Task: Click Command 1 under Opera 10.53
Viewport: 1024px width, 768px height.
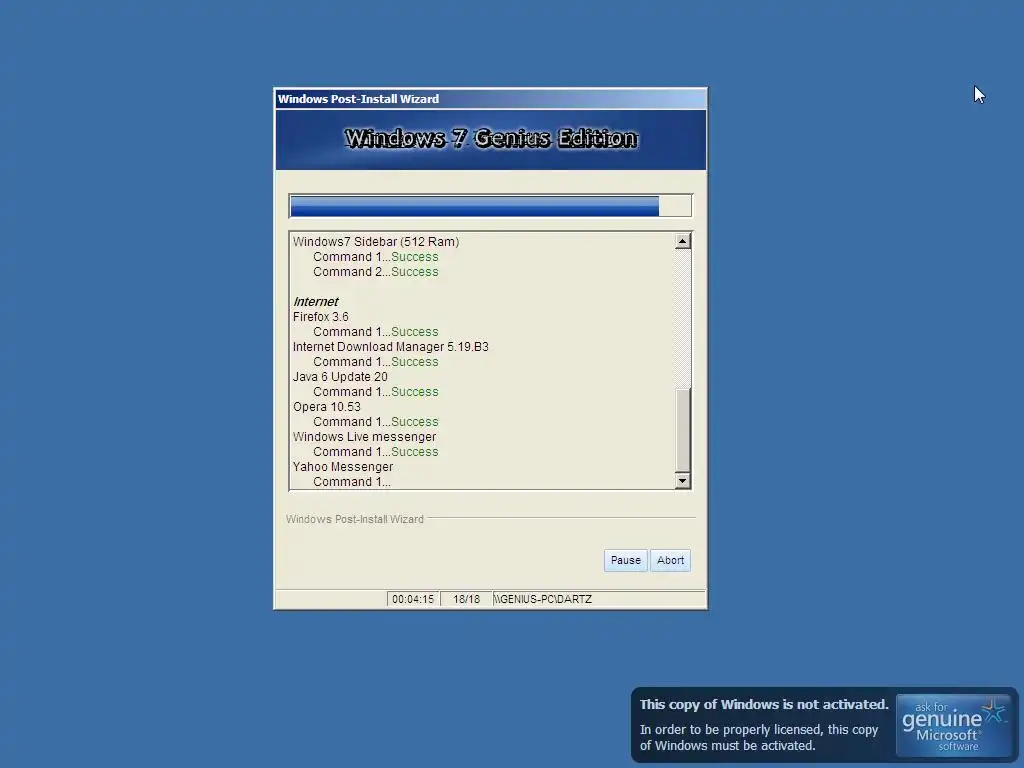Action: point(376,422)
